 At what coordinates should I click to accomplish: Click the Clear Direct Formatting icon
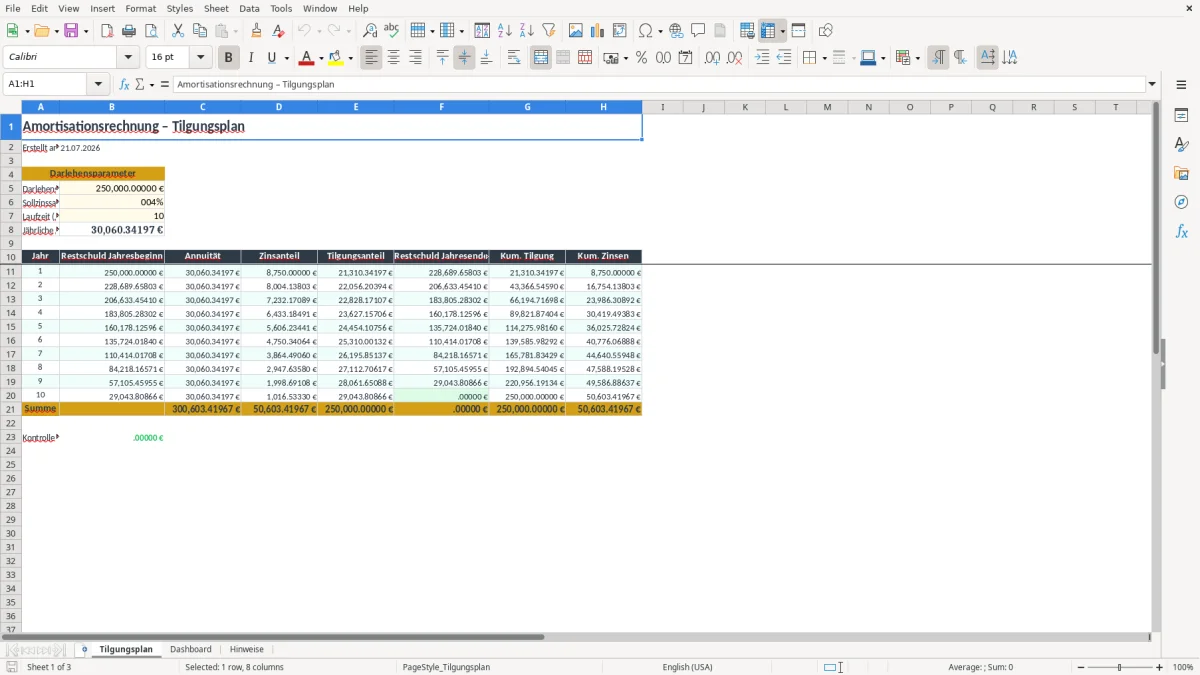279,30
